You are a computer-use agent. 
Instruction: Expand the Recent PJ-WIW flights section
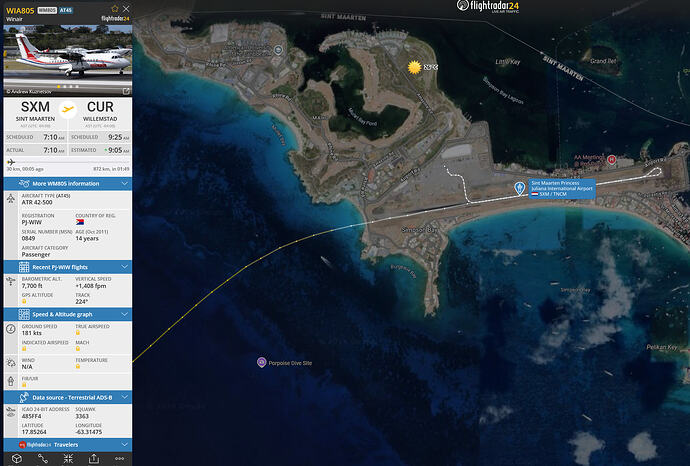[x=68, y=267]
